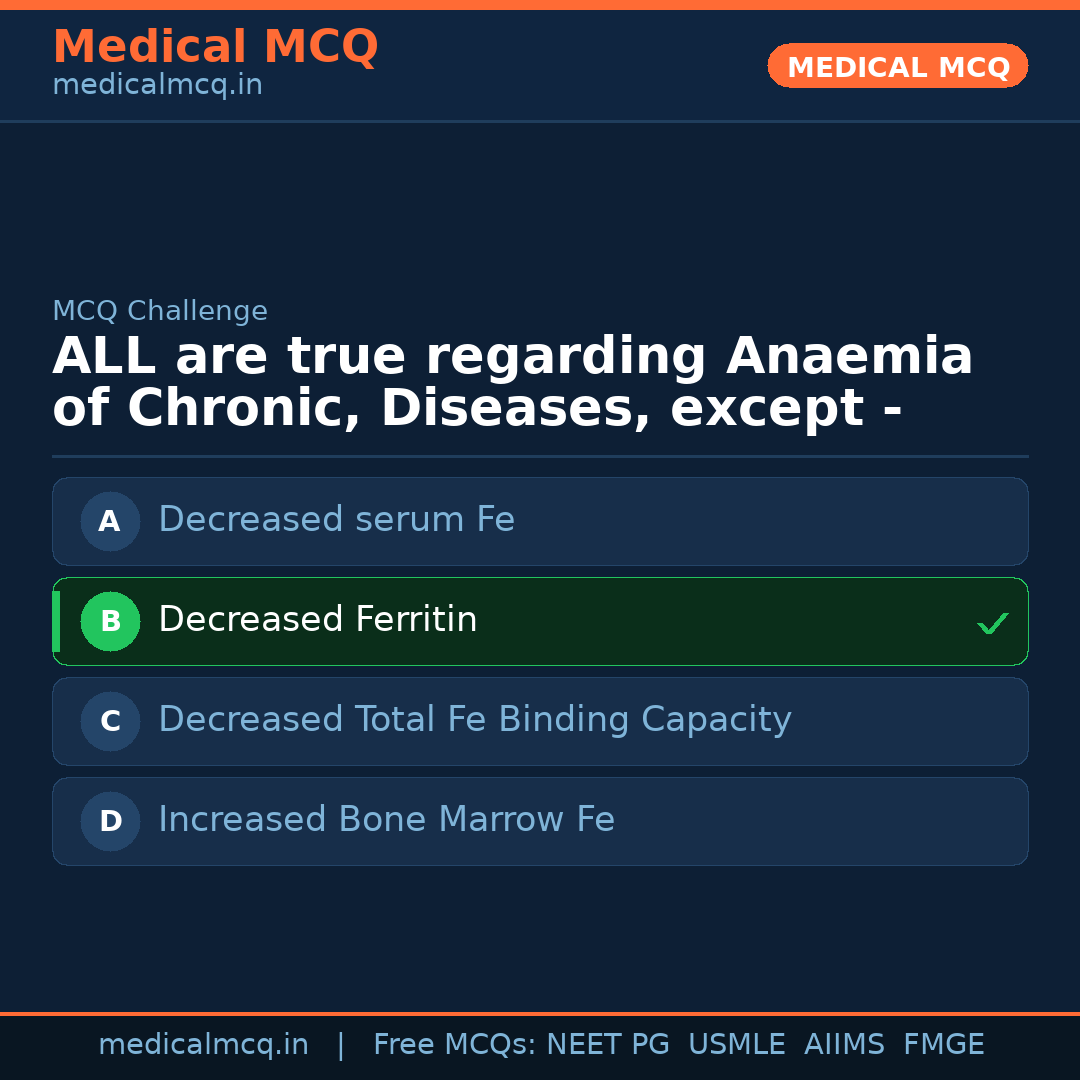
Task: Choose the "Decreased Ferritin" answer text
Action: click(x=317, y=620)
